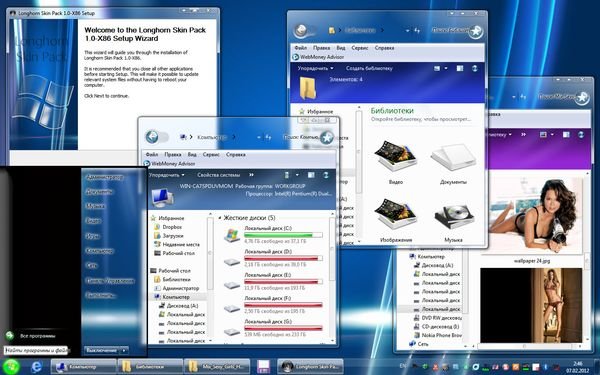The image size is (600, 375).
Task: Click the help icon in Библиотеки window toolbar
Action: 474,68
